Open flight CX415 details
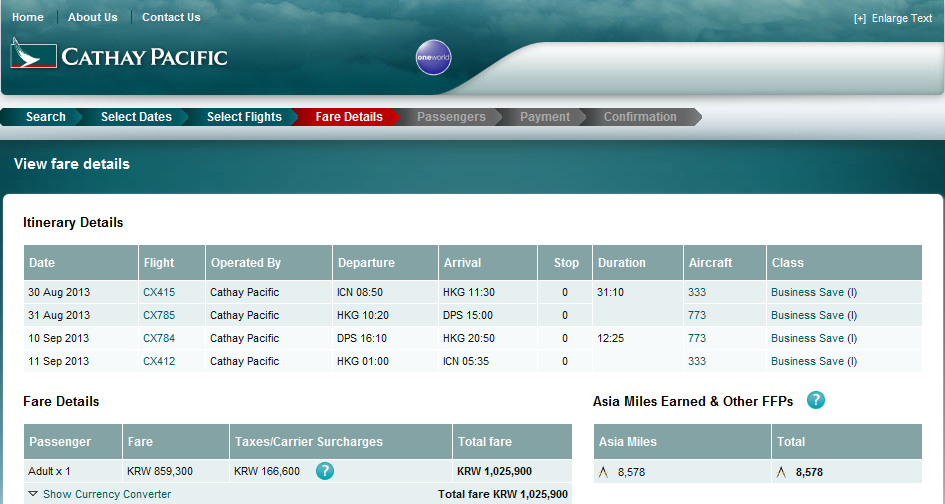The height and width of the screenshot is (504, 945). [x=159, y=292]
